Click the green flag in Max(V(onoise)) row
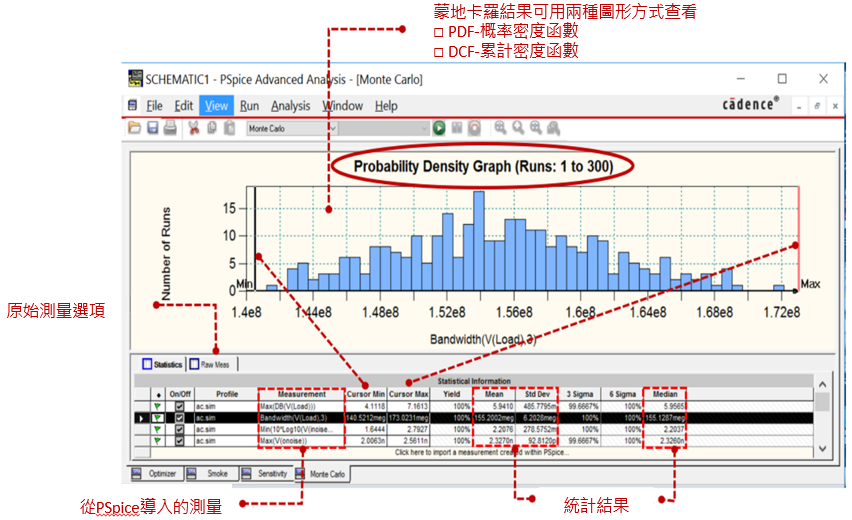 pyautogui.click(x=157, y=441)
